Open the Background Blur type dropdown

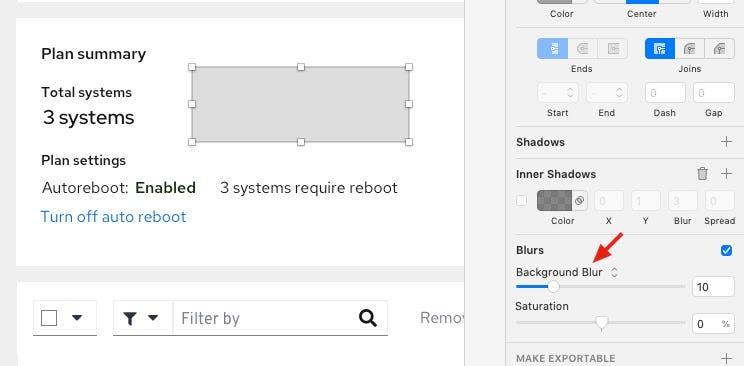coord(614,272)
